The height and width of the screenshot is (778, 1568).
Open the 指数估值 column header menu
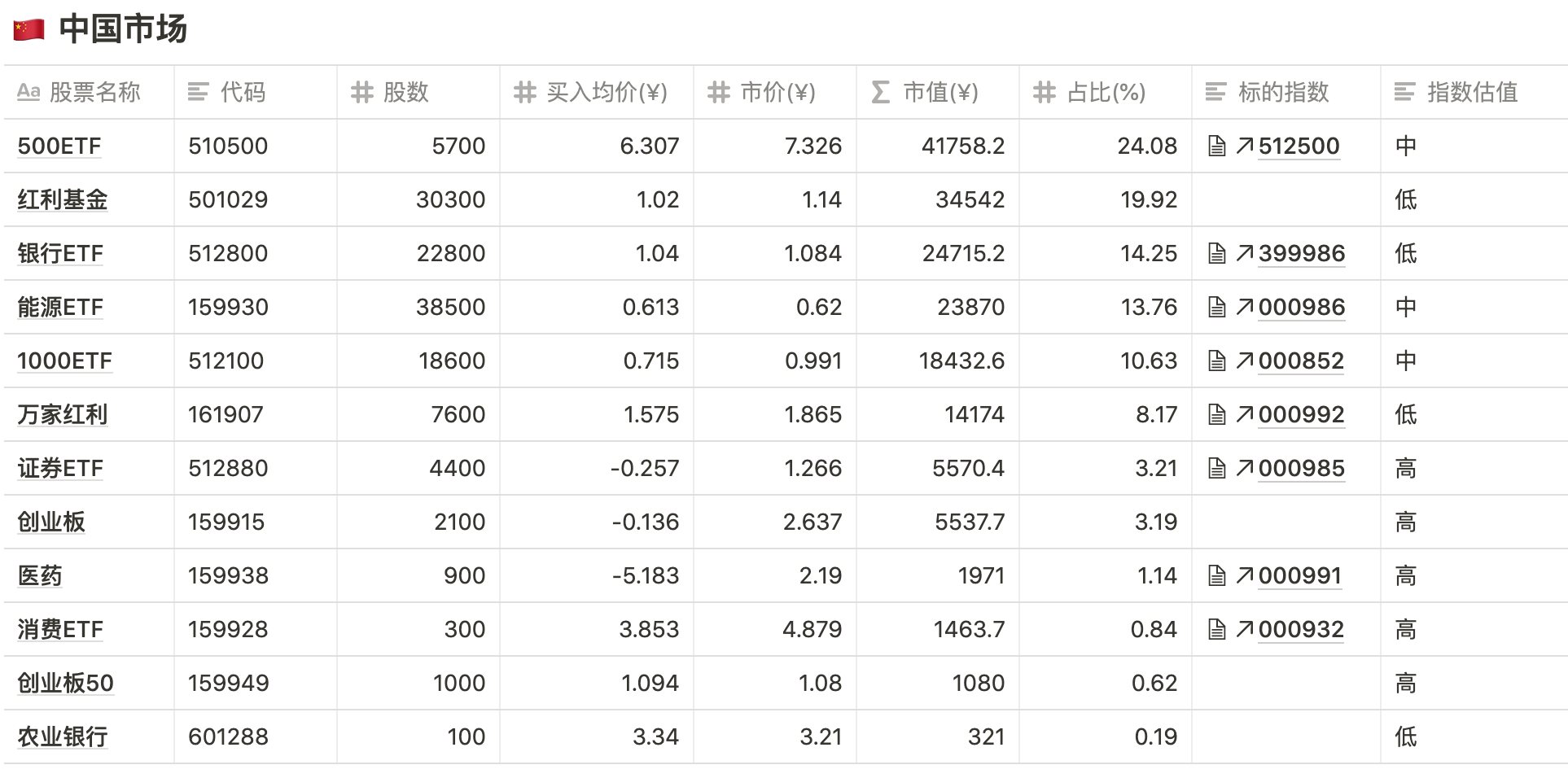(x=1472, y=92)
